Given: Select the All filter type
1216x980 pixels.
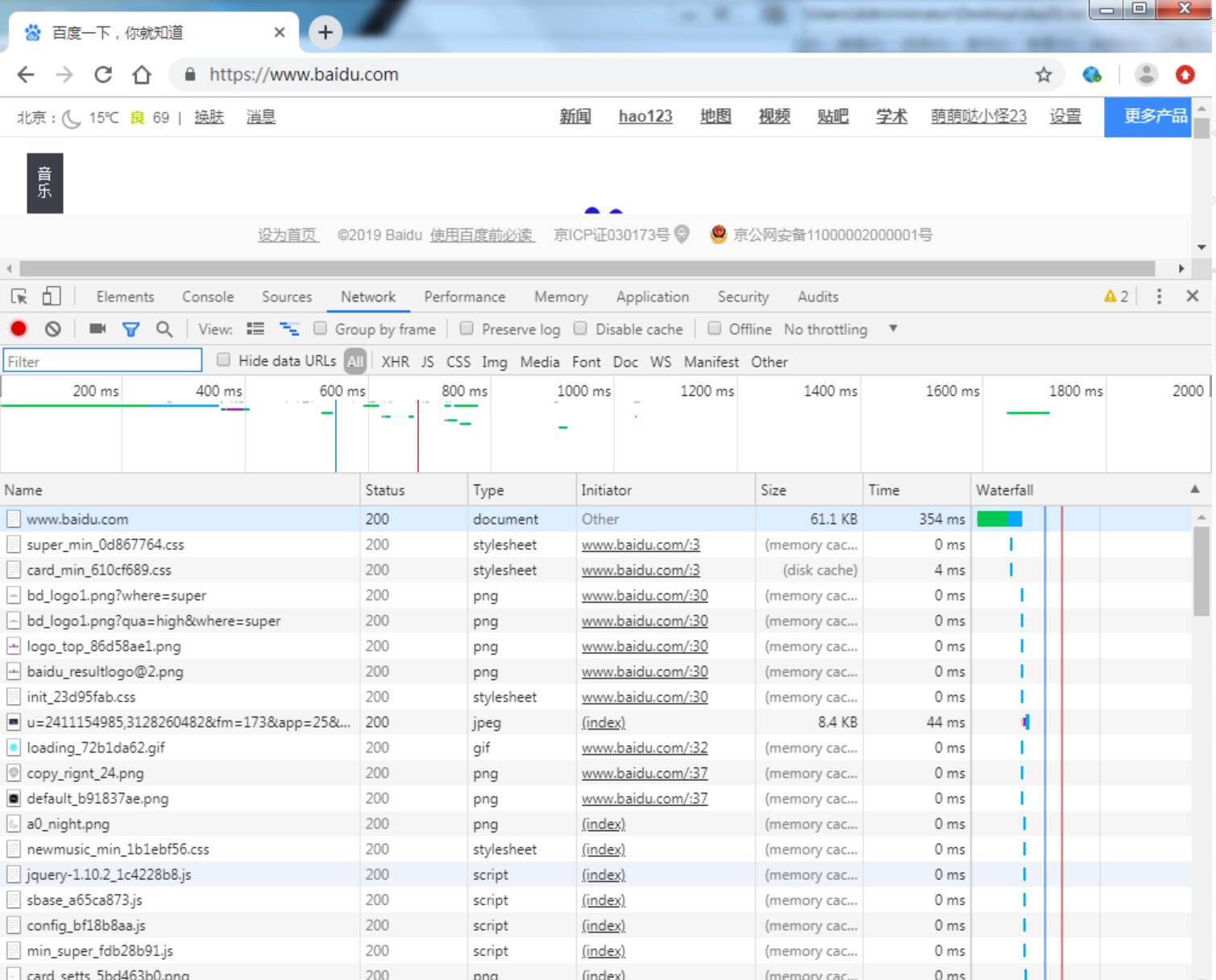Looking at the screenshot, I should [x=355, y=362].
